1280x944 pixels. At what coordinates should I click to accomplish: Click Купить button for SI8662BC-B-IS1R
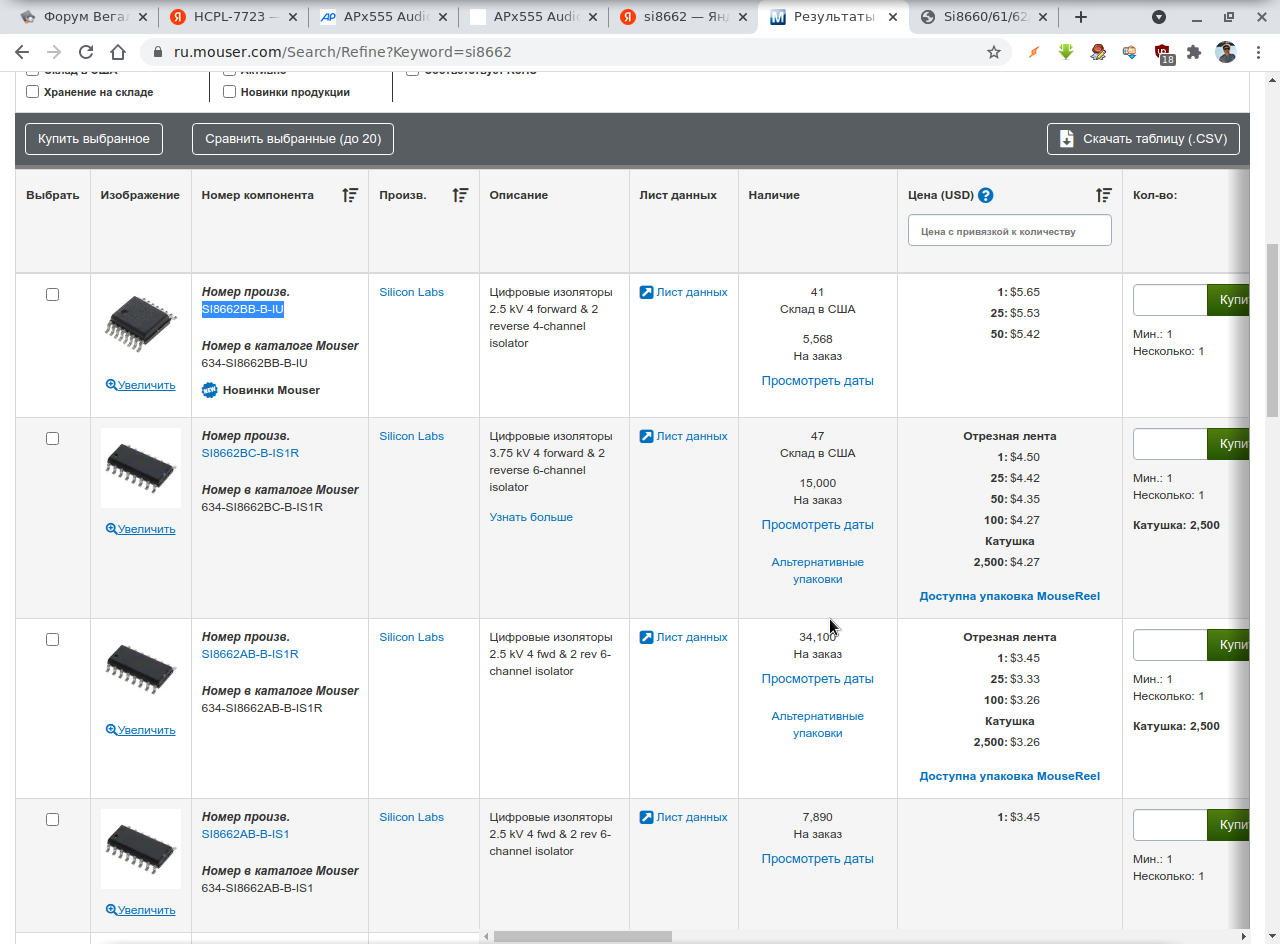click(1228, 444)
